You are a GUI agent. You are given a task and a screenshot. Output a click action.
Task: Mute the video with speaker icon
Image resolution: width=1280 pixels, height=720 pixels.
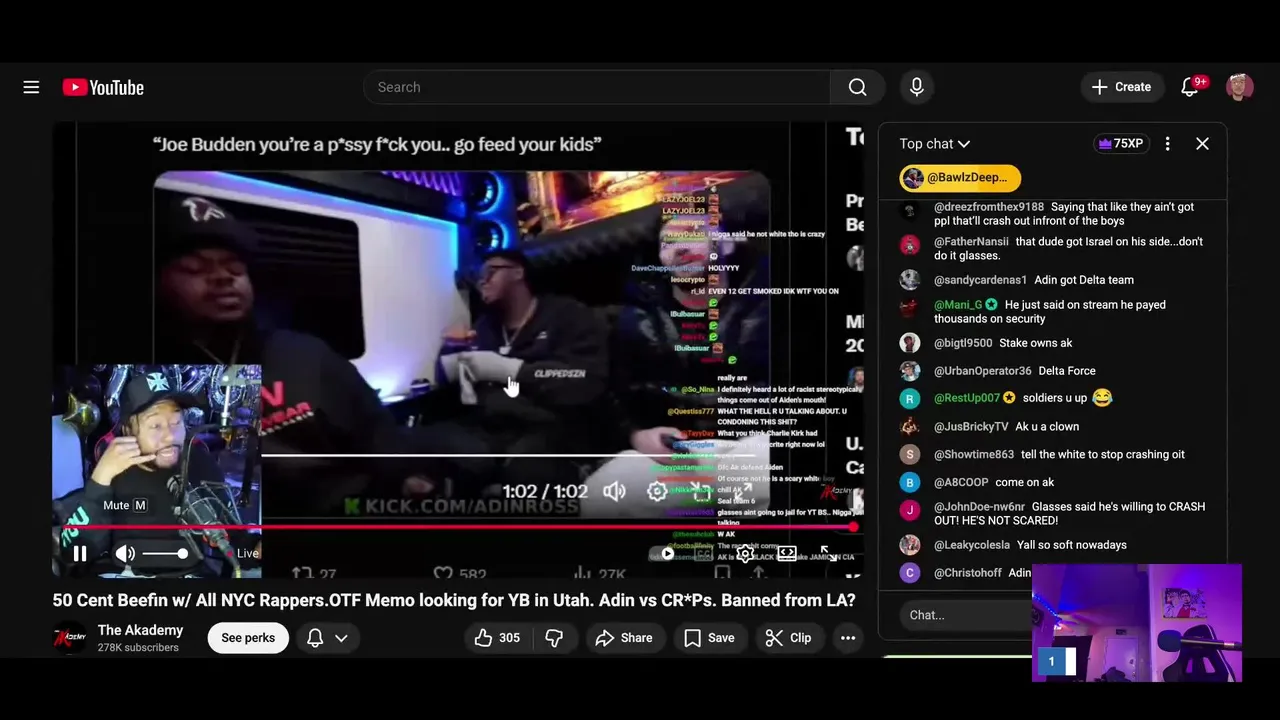click(125, 553)
